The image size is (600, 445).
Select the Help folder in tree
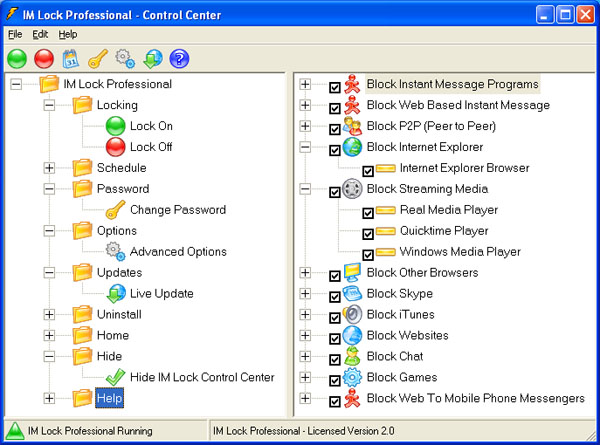tap(109, 398)
